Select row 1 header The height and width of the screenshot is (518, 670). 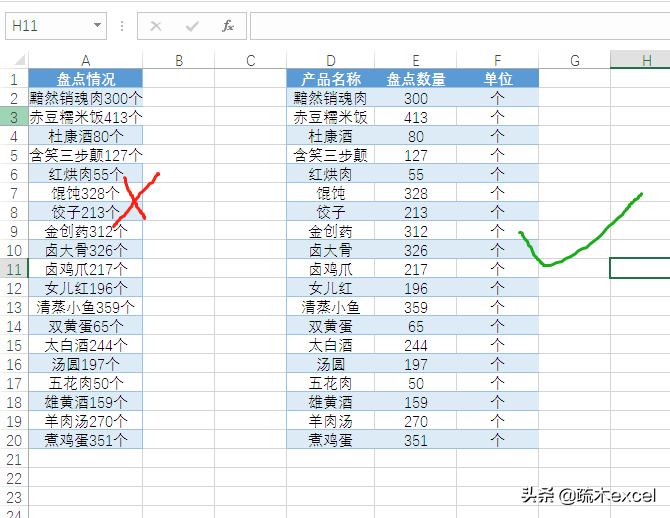(x=14, y=79)
